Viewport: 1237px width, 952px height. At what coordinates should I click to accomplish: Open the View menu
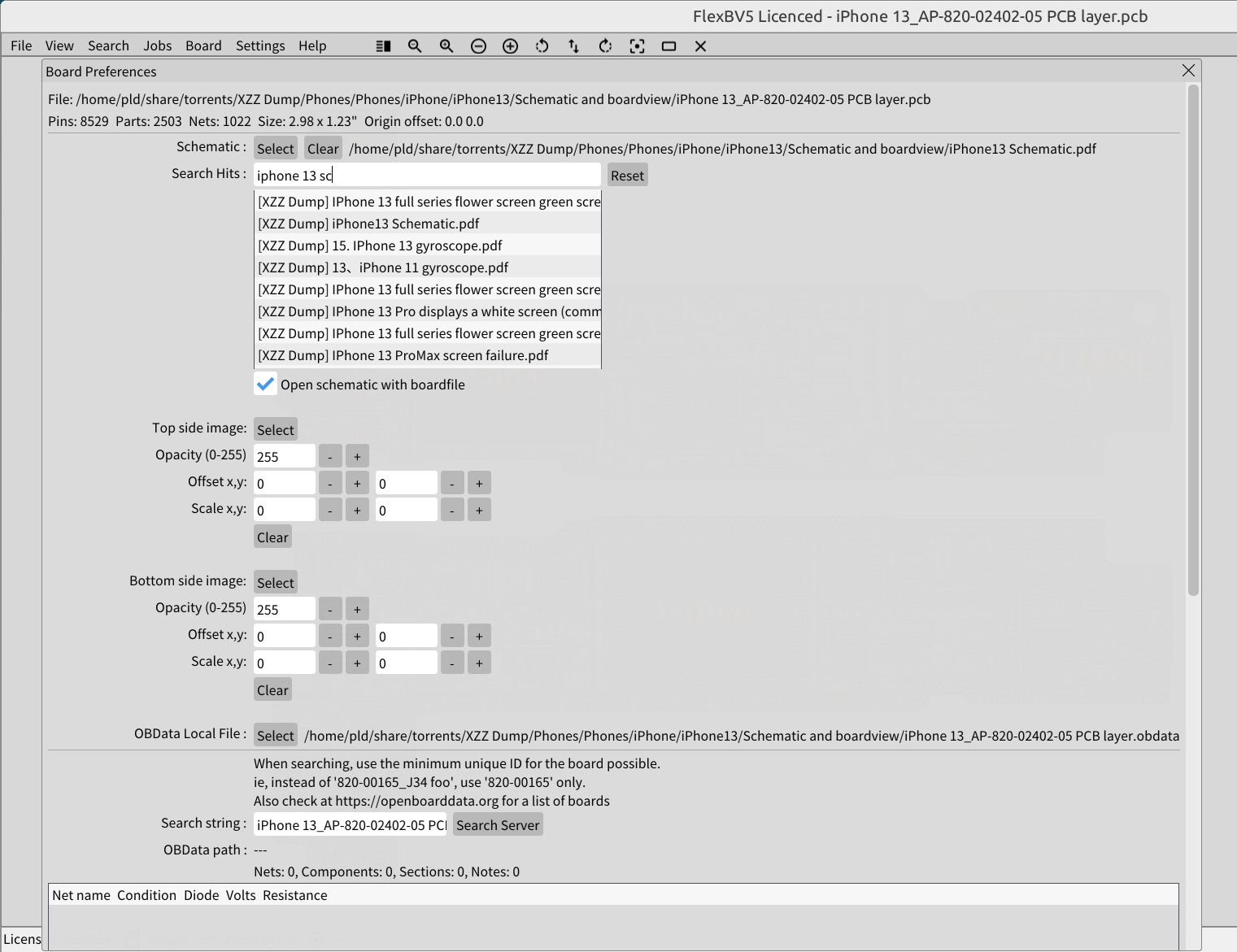(x=59, y=46)
